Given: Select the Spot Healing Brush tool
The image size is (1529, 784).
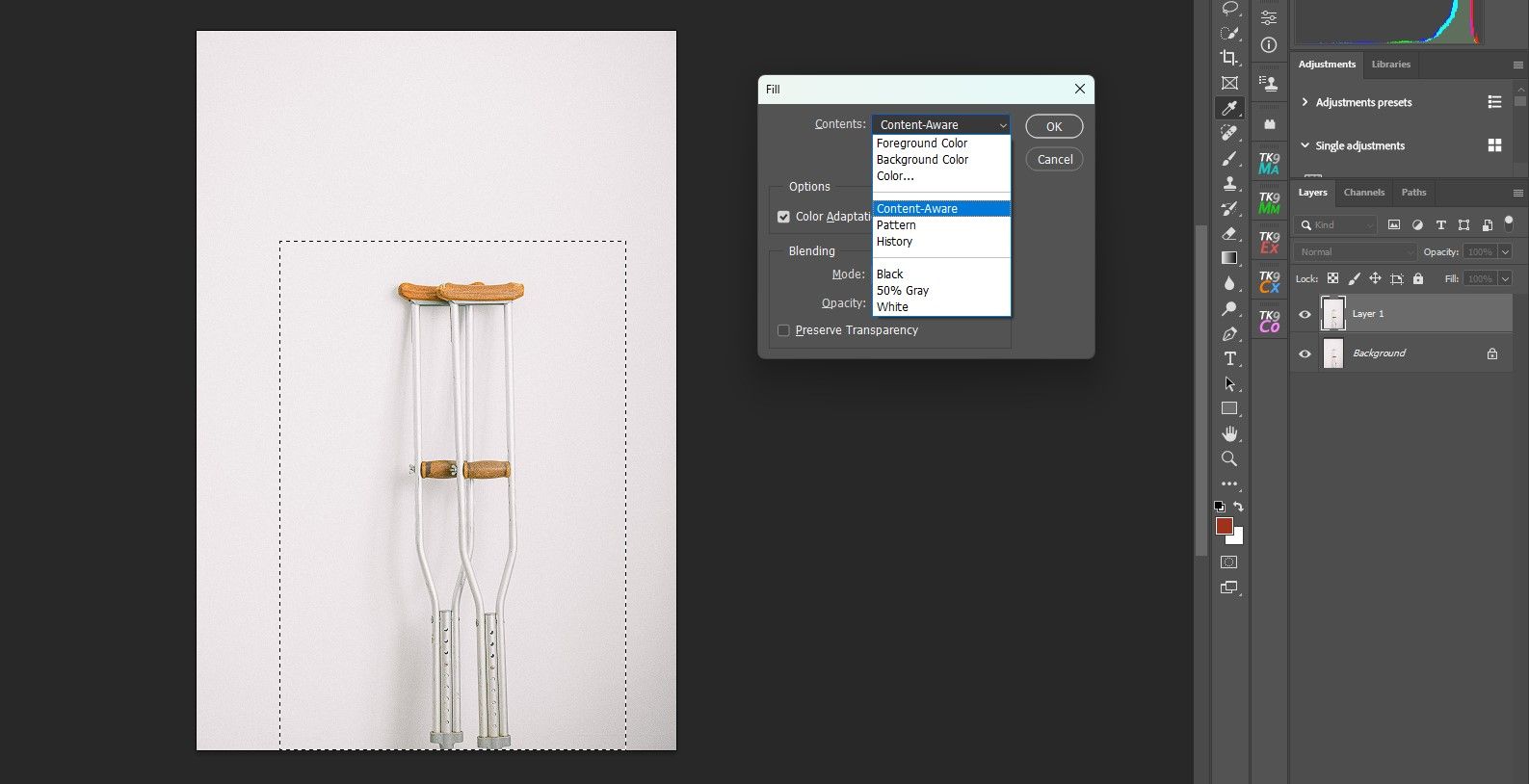Looking at the screenshot, I should pos(1229,133).
